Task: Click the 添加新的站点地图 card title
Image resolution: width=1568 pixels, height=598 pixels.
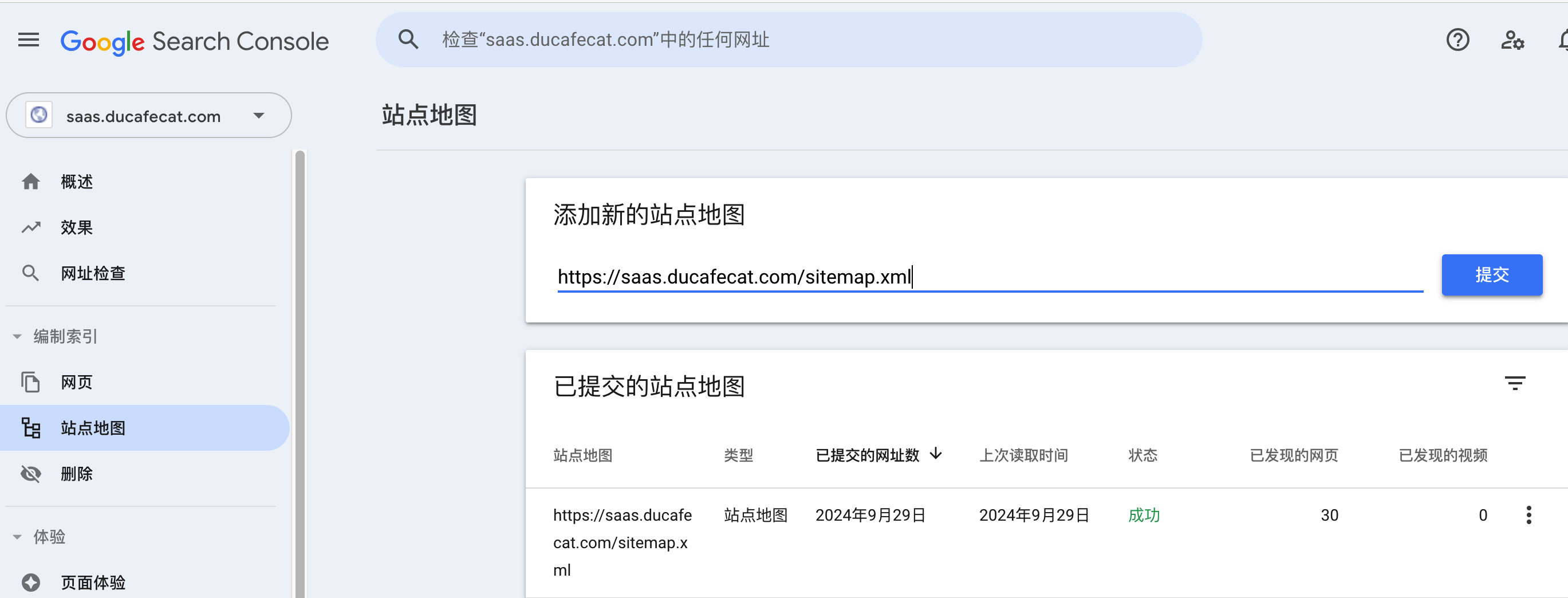Action: click(649, 214)
